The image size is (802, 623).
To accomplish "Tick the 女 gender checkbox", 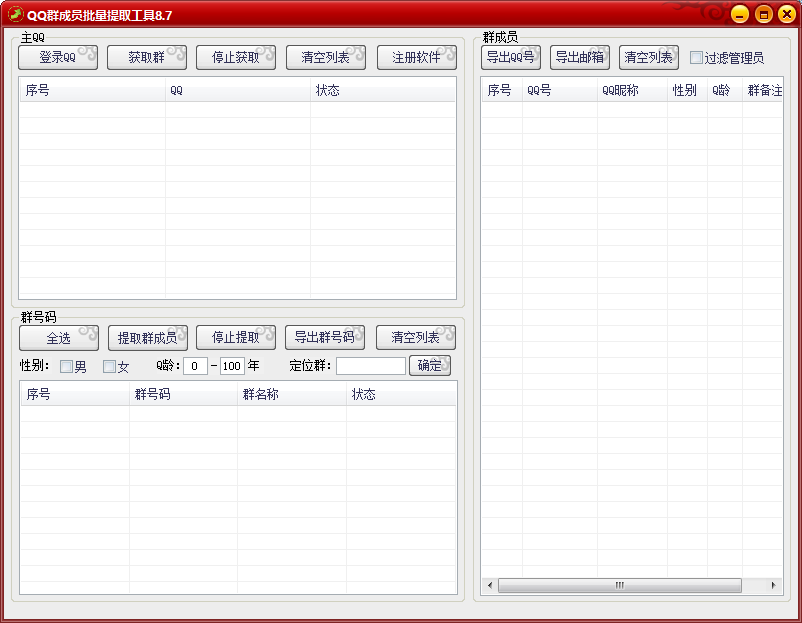I will coord(109,366).
